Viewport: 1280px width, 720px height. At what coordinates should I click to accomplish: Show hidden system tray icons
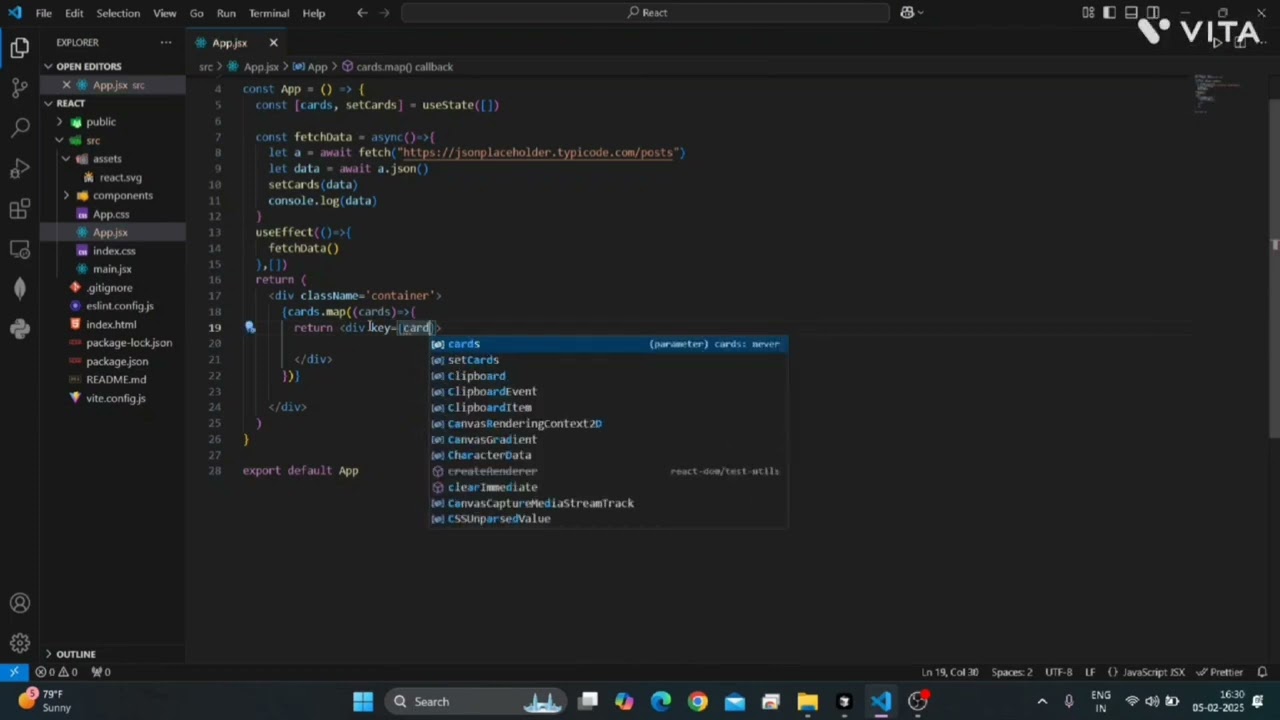click(1042, 702)
